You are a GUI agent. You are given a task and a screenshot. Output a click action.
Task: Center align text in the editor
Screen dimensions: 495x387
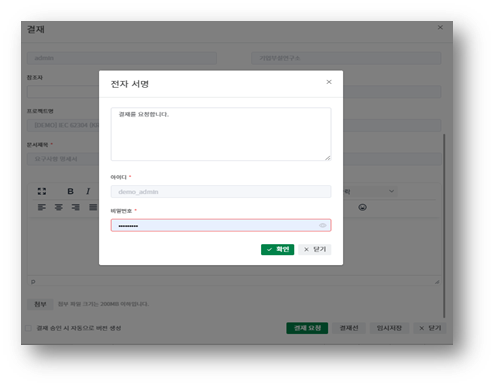59,207
